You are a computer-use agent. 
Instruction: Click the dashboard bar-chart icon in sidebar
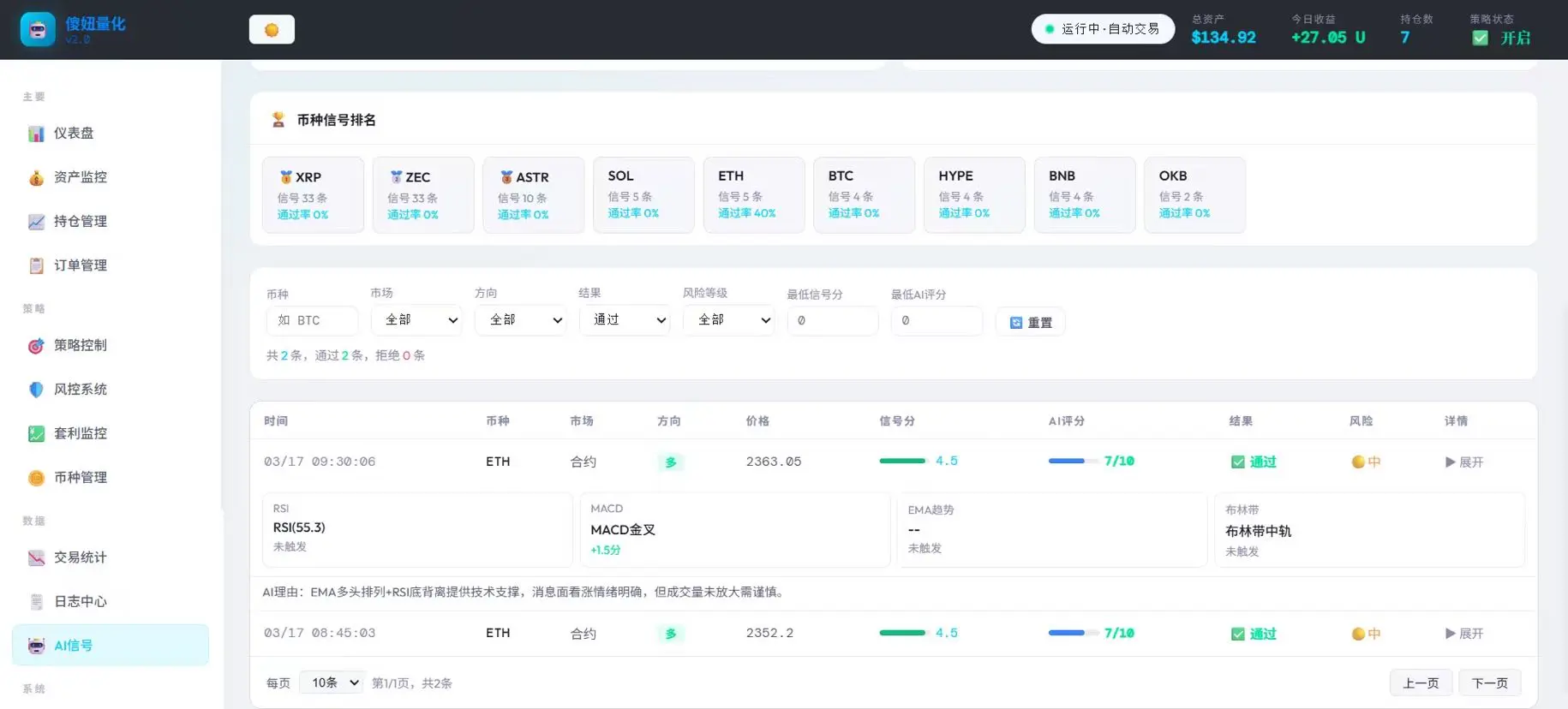(36, 134)
